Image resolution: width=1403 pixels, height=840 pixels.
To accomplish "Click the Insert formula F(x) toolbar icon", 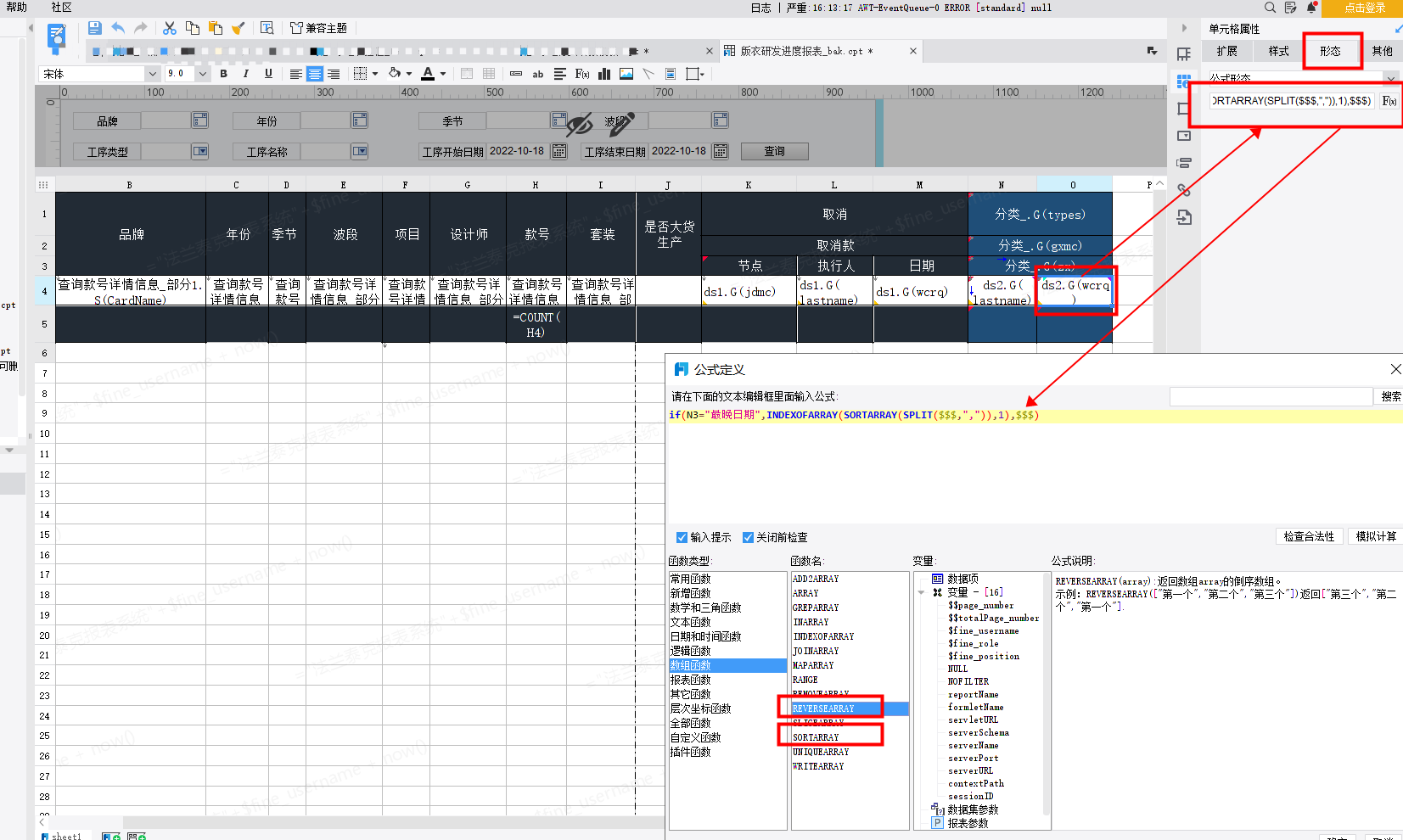I will [x=582, y=74].
